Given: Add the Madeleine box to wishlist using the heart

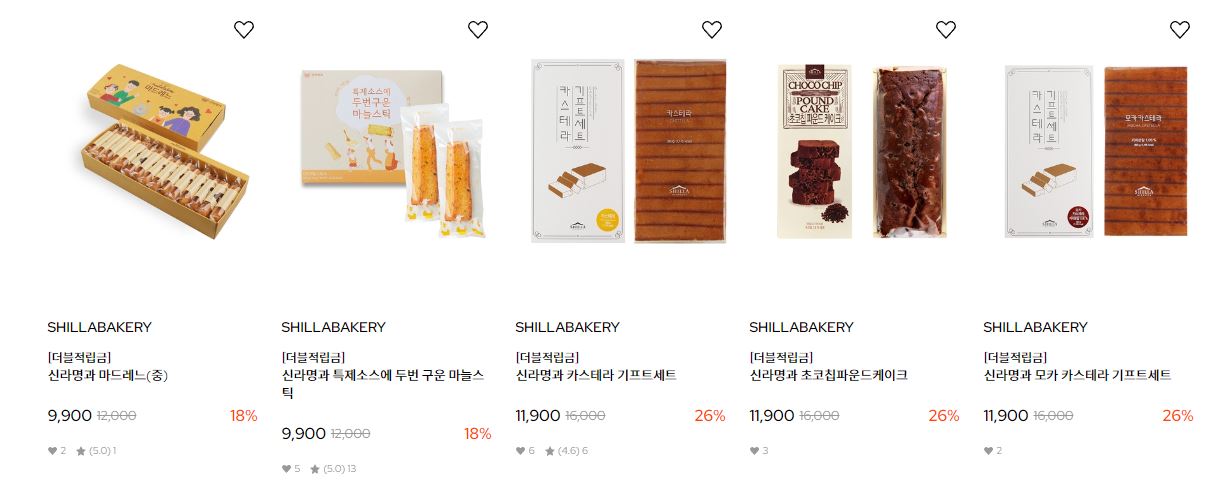Looking at the screenshot, I should 244,30.
